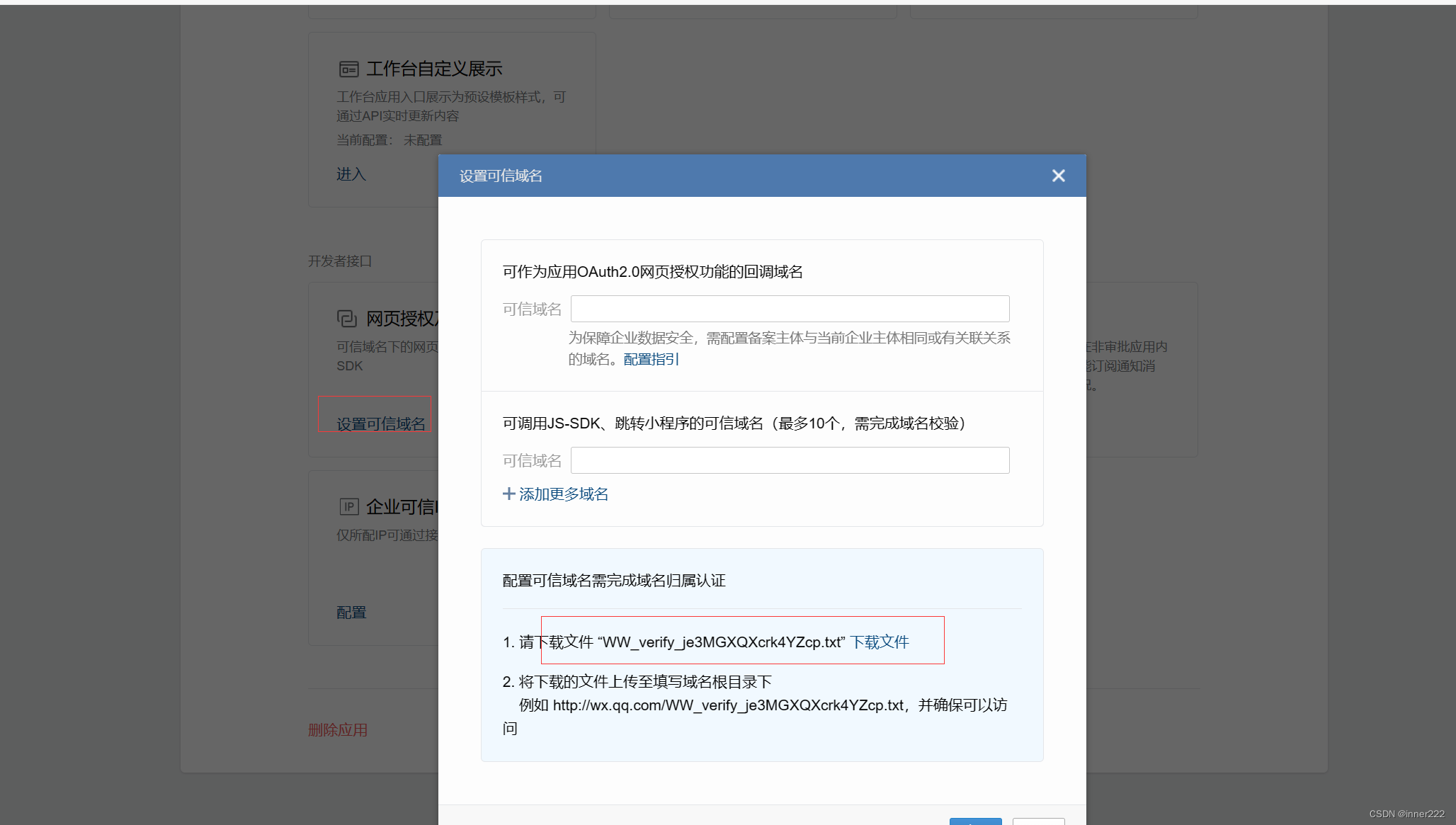Click 删除应用 link
This screenshot has height=825, width=1456.
[338, 730]
